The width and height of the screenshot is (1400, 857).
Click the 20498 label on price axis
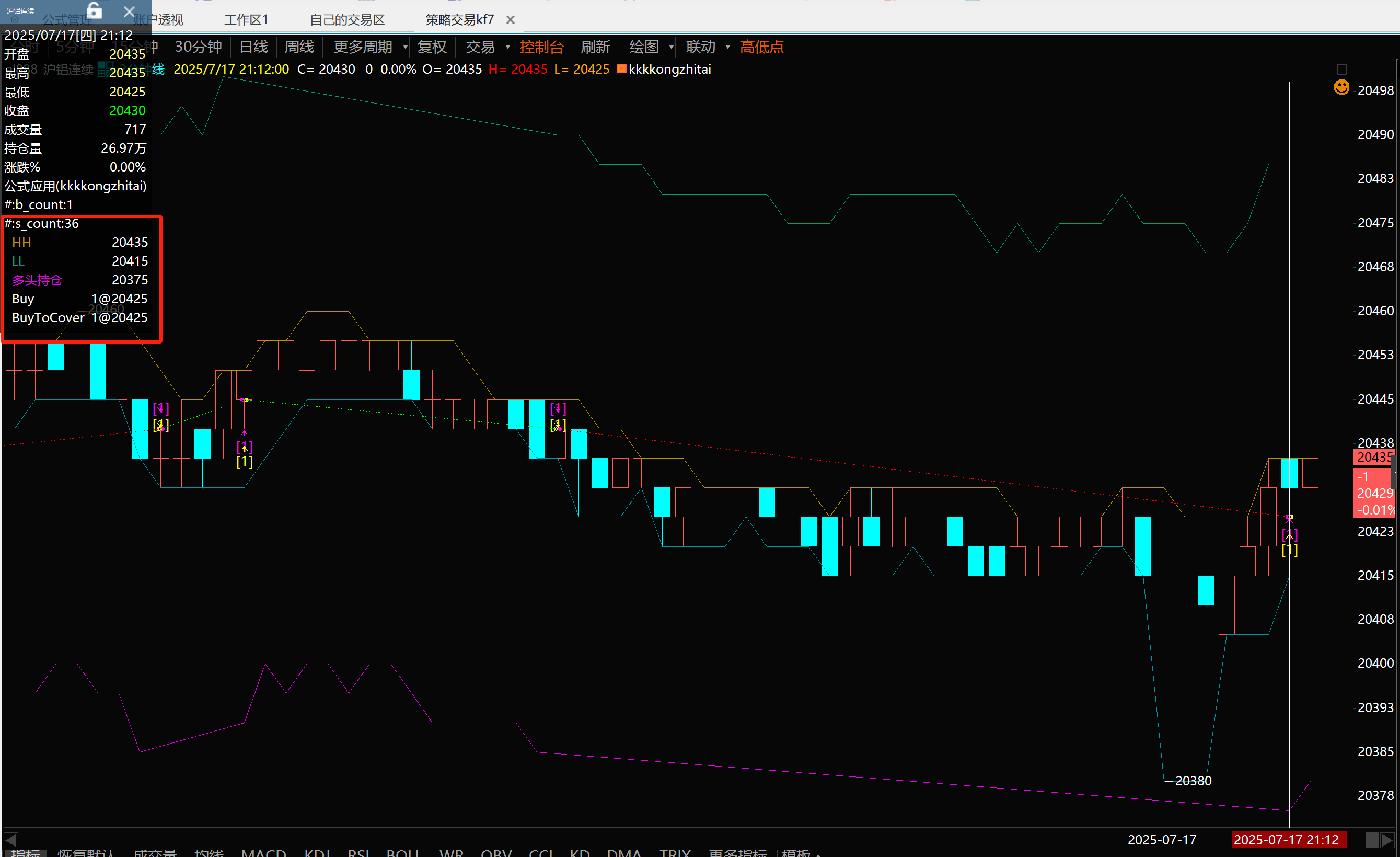(x=1375, y=90)
